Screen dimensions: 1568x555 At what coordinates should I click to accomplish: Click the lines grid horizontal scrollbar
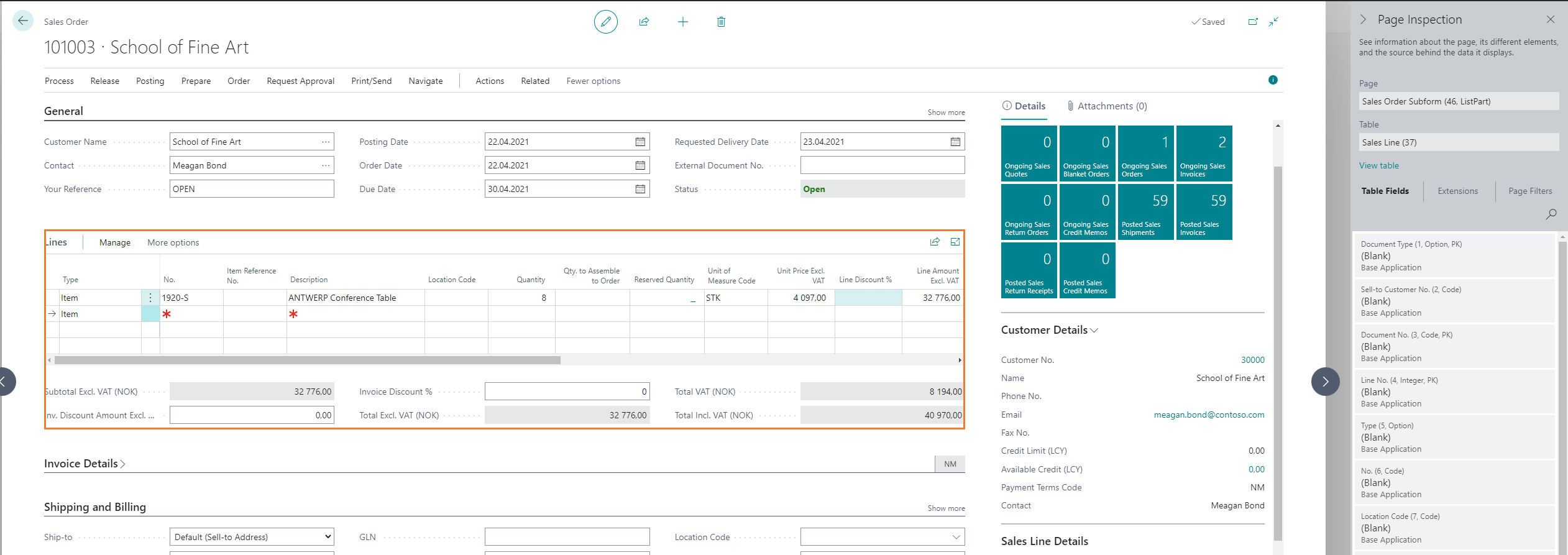tap(308, 360)
